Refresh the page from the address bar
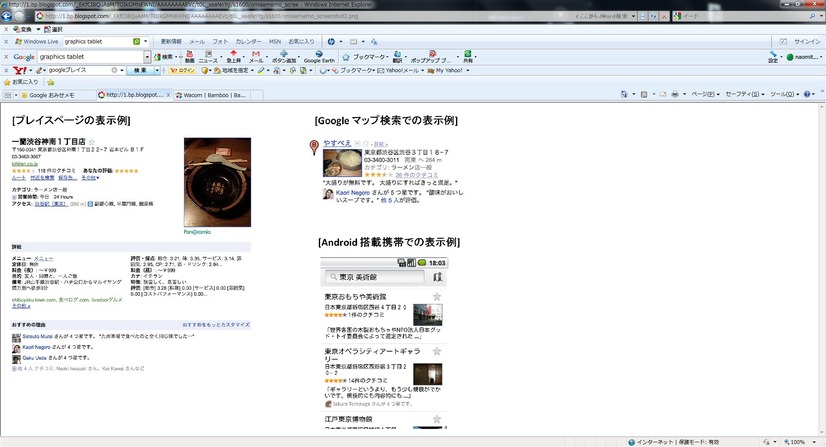This screenshot has height=447, width=826. (x=653, y=16)
